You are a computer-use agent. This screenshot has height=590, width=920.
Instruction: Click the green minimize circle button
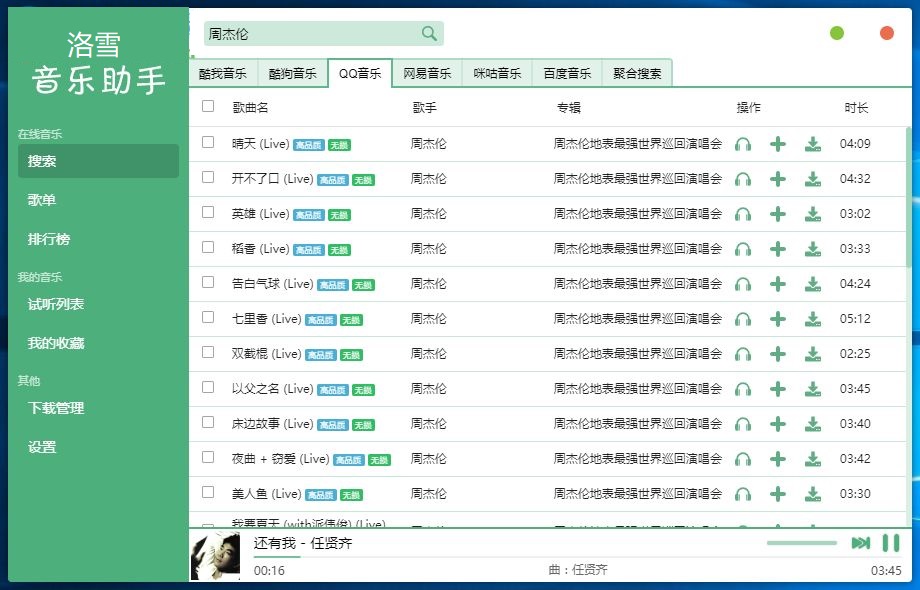[837, 33]
